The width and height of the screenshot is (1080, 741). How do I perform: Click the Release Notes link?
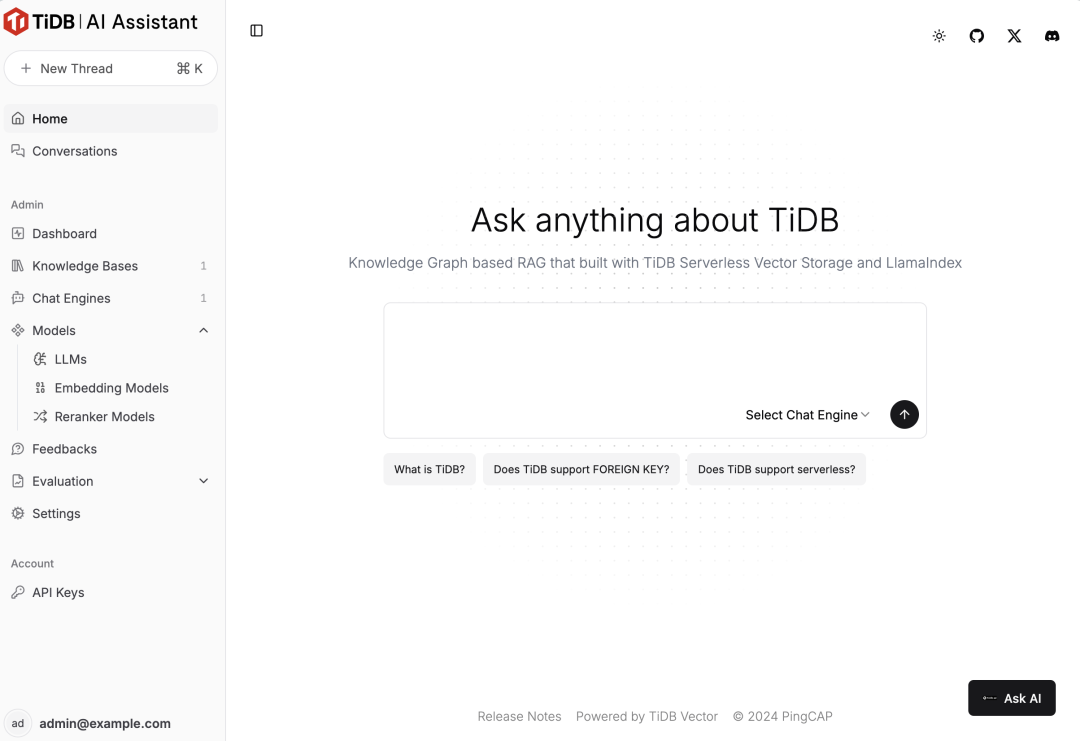(519, 716)
